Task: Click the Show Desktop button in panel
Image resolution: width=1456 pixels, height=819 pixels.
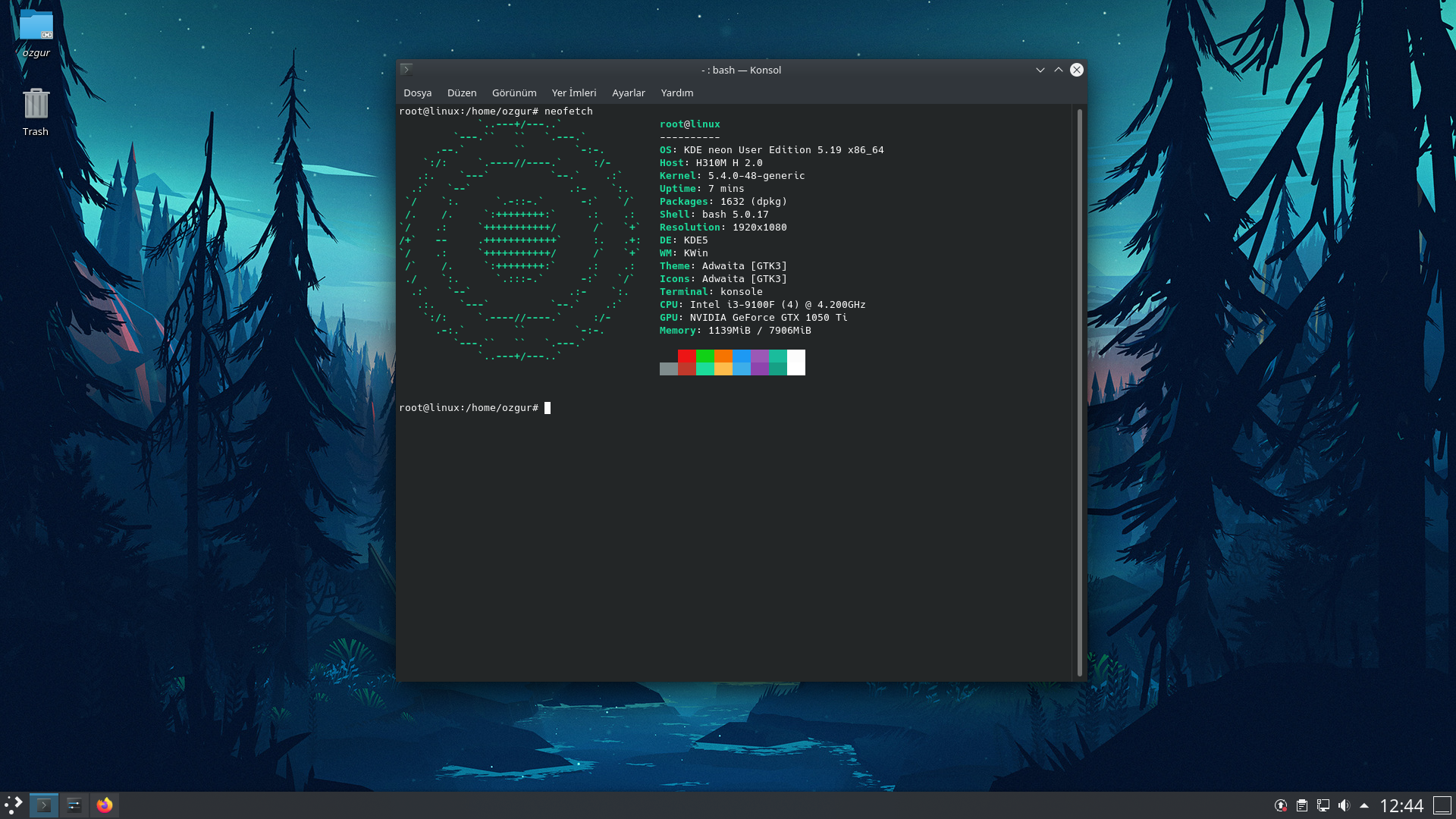Action: pos(1442,805)
